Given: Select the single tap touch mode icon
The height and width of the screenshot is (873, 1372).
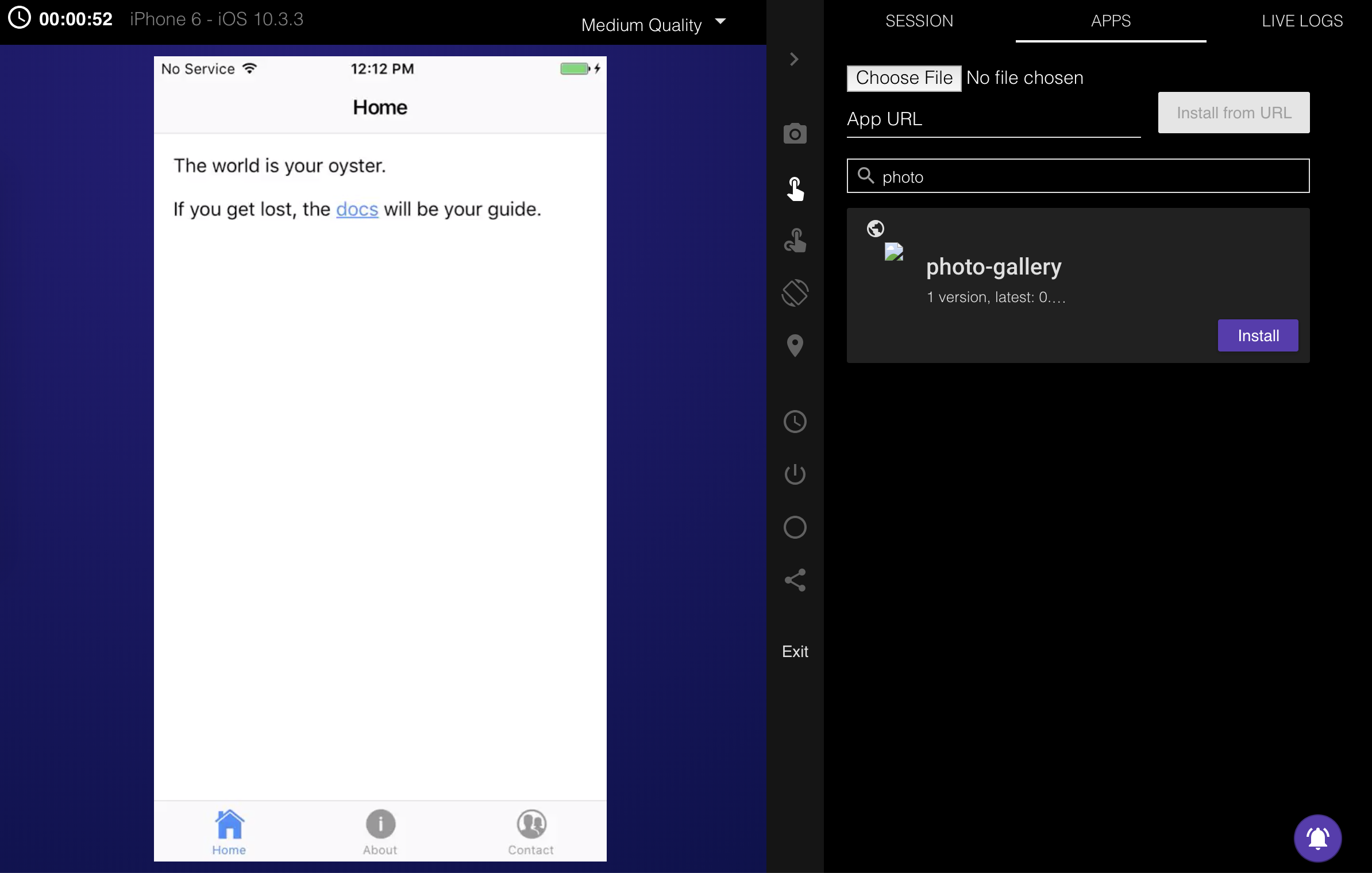Looking at the screenshot, I should [795, 188].
